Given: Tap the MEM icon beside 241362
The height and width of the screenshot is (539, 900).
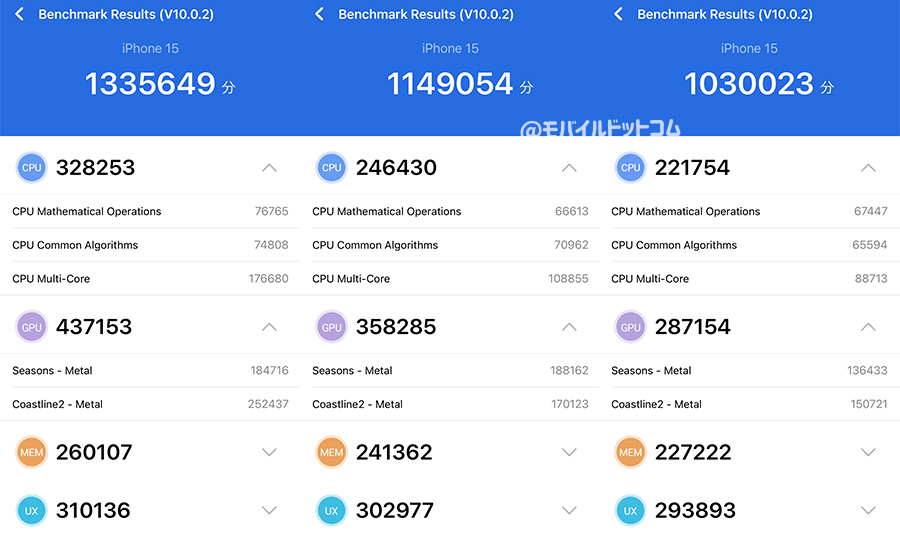Looking at the screenshot, I should (331, 452).
